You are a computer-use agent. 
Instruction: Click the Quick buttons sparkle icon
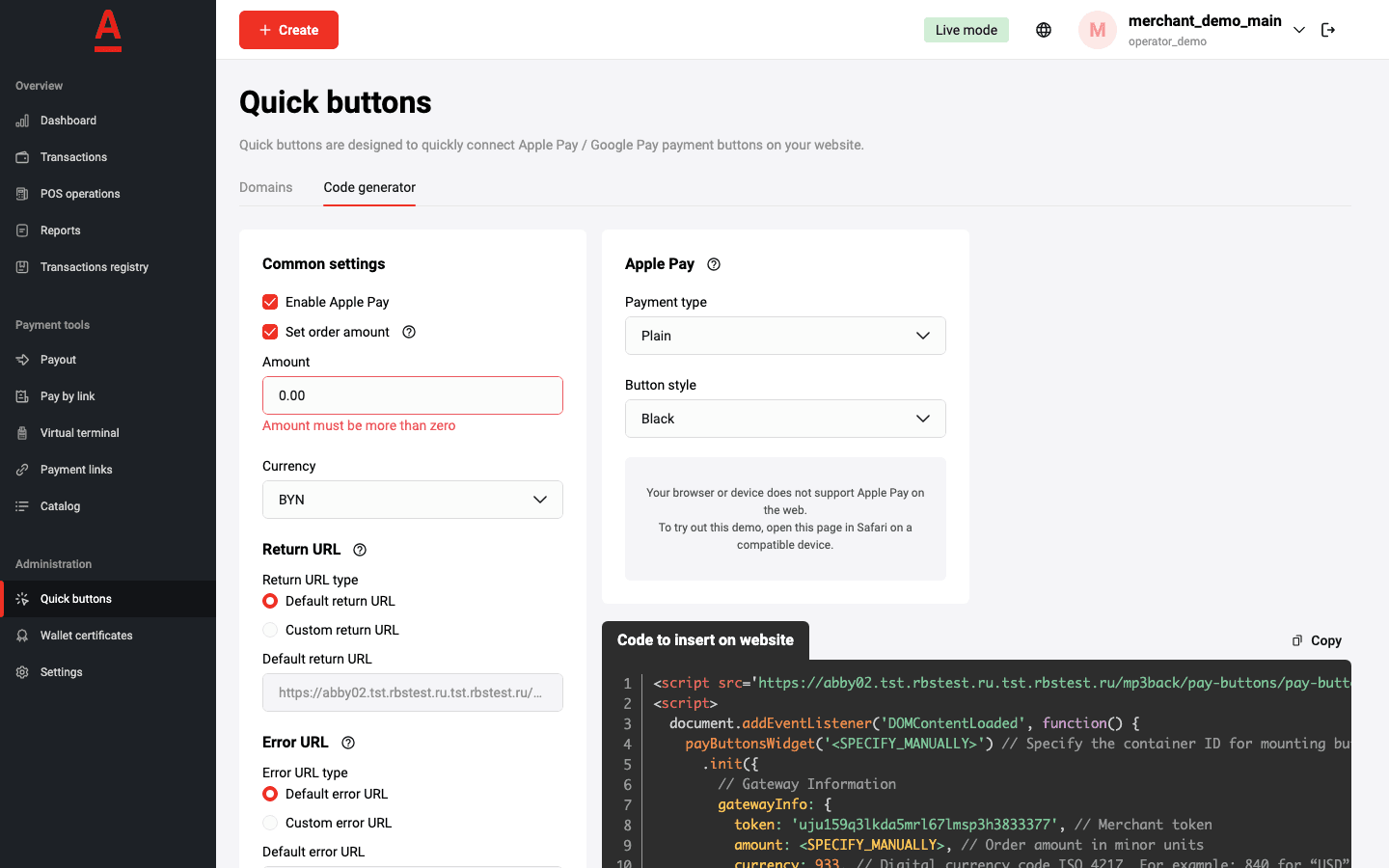(x=22, y=599)
